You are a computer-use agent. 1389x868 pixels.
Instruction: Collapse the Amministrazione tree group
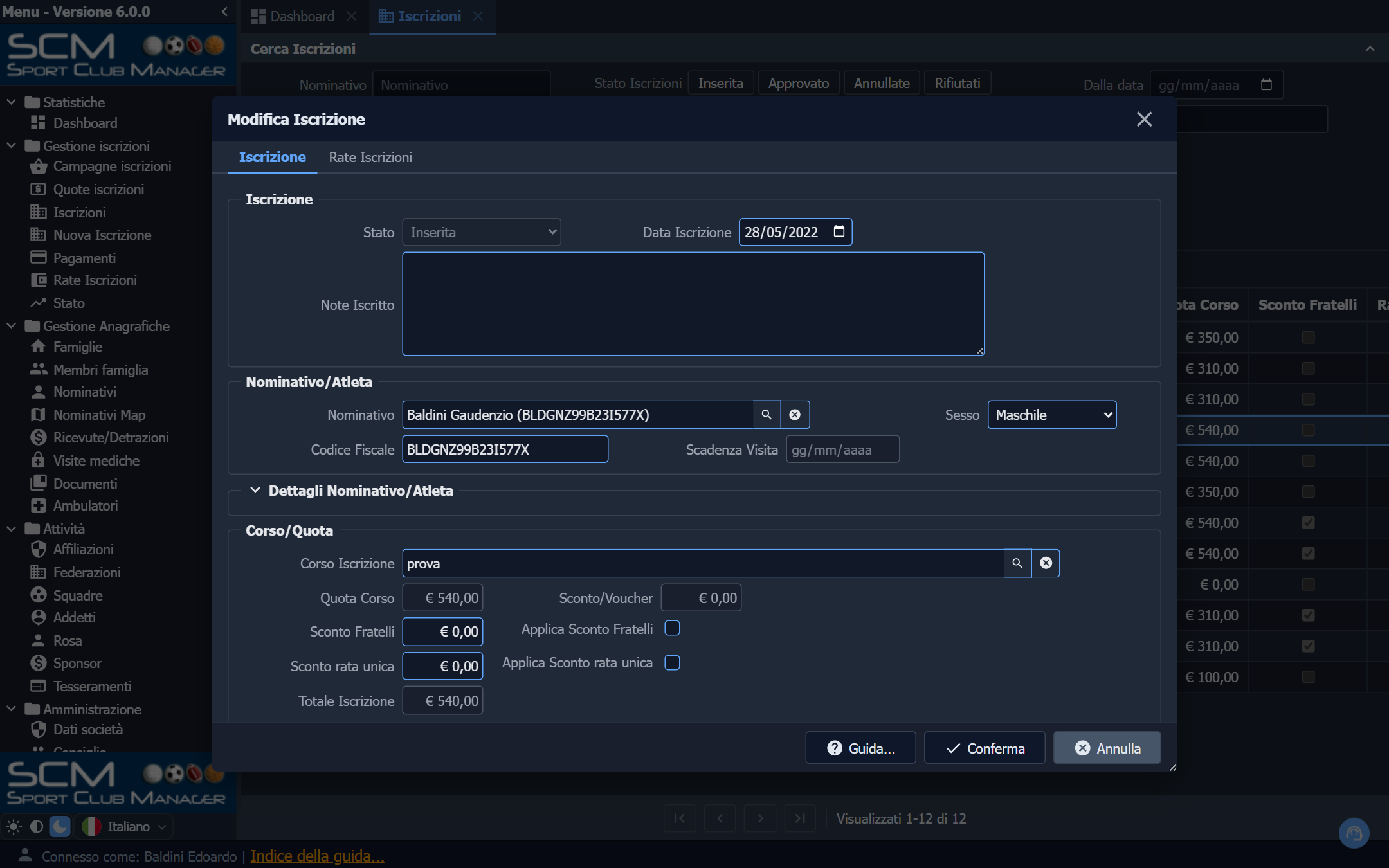tap(11, 709)
